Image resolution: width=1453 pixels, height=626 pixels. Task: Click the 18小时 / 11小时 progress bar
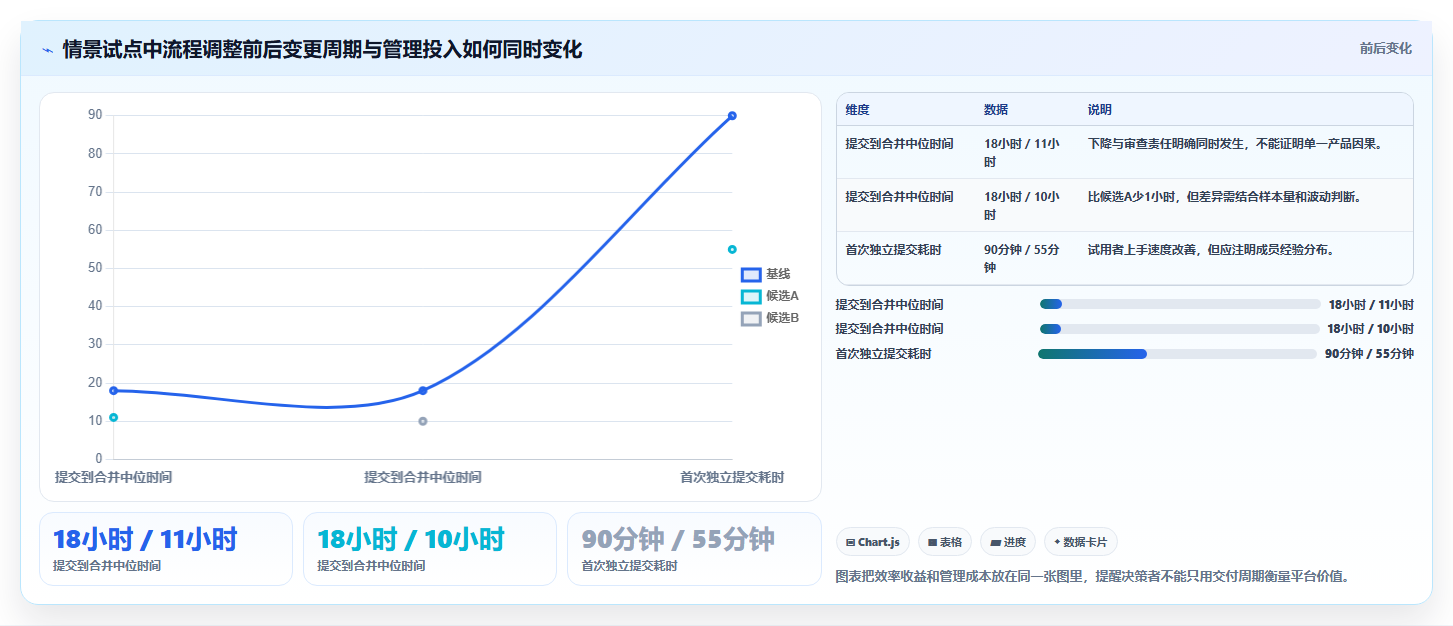pyautogui.click(x=1180, y=304)
